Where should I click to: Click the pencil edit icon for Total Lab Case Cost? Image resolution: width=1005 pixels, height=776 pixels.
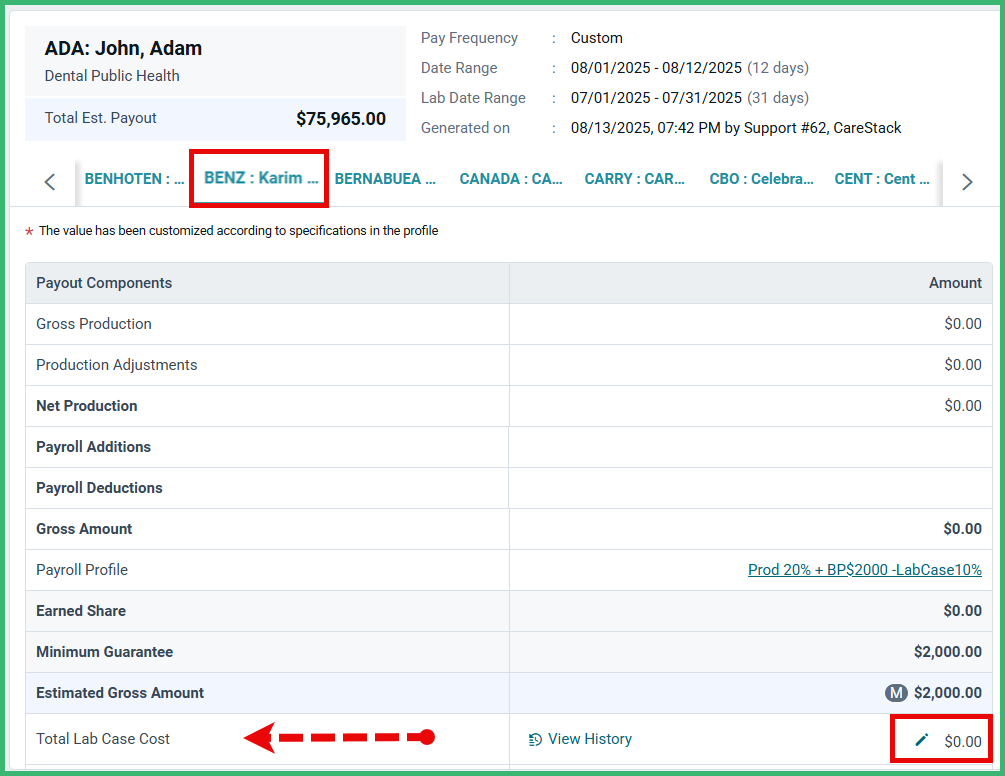(x=922, y=740)
